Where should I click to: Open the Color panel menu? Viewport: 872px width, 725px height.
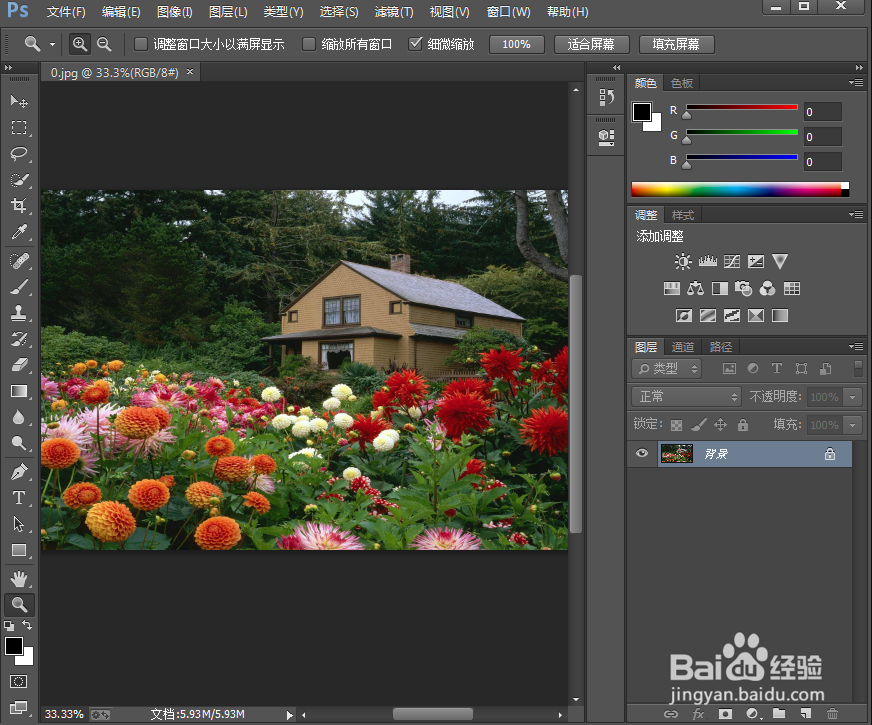tap(856, 82)
